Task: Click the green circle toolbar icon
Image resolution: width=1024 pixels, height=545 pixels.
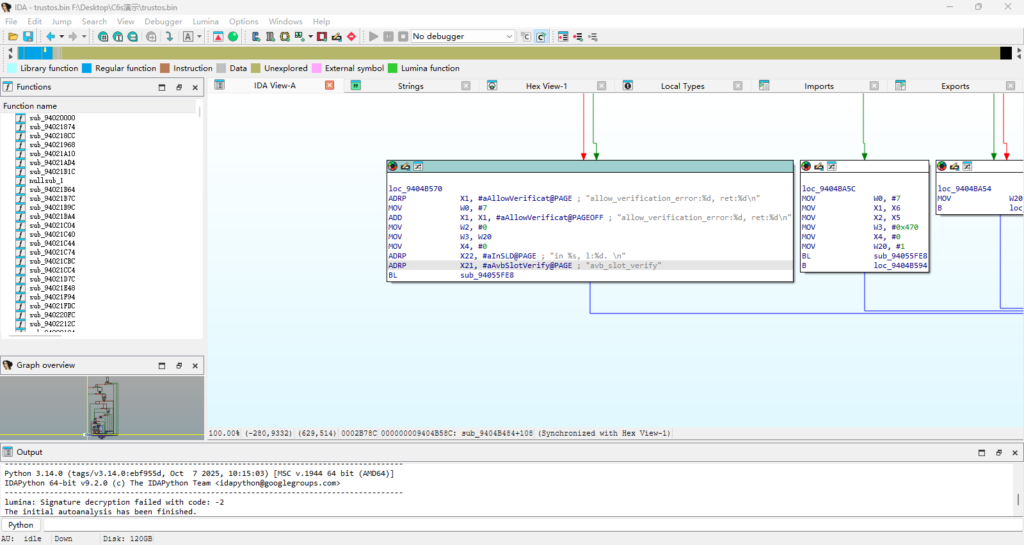Action: [233, 37]
